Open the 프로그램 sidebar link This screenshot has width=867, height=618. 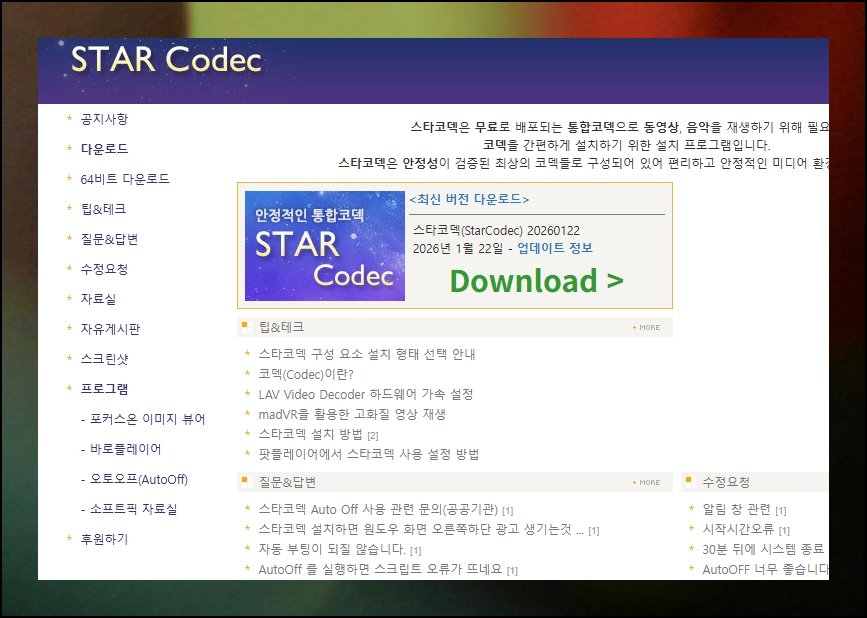(x=104, y=389)
